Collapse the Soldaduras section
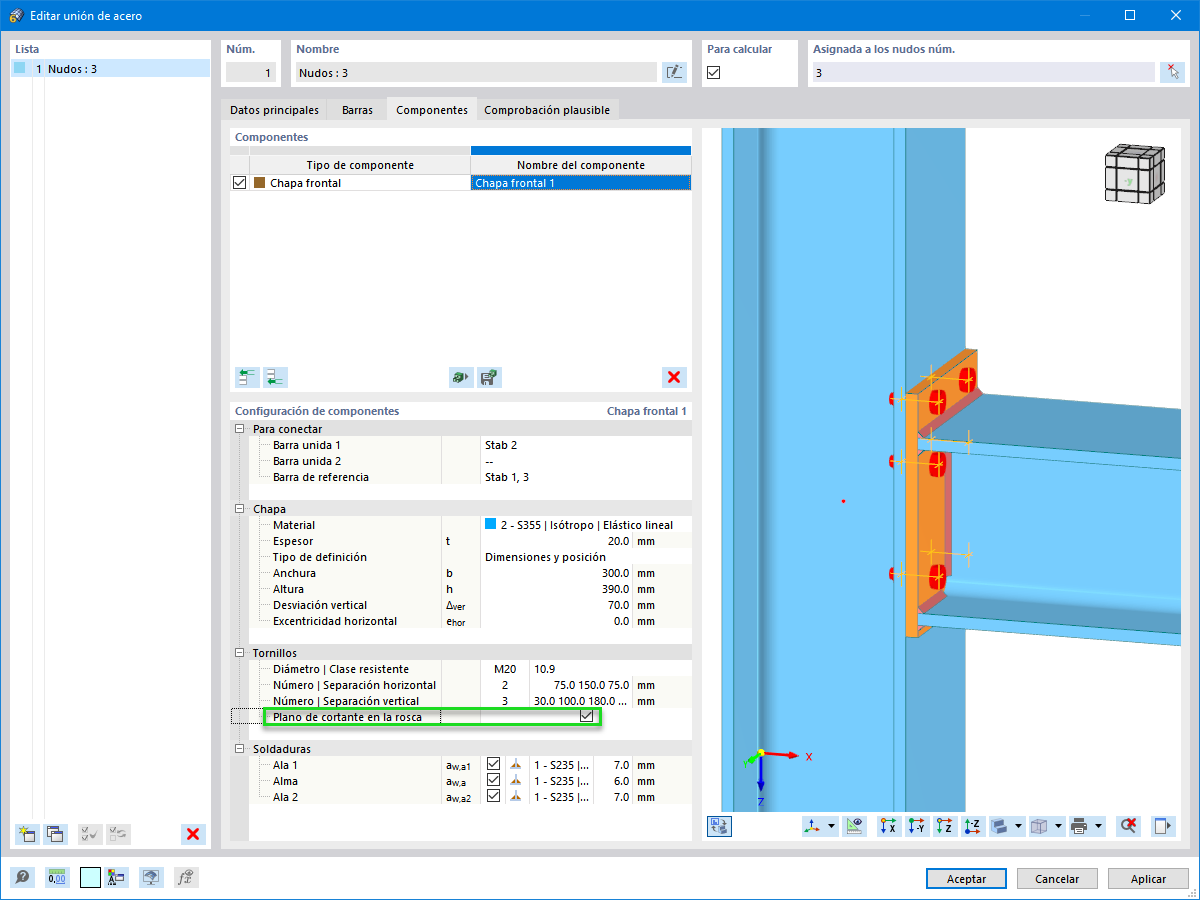The width and height of the screenshot is (1200, 900). pos(239,749)
